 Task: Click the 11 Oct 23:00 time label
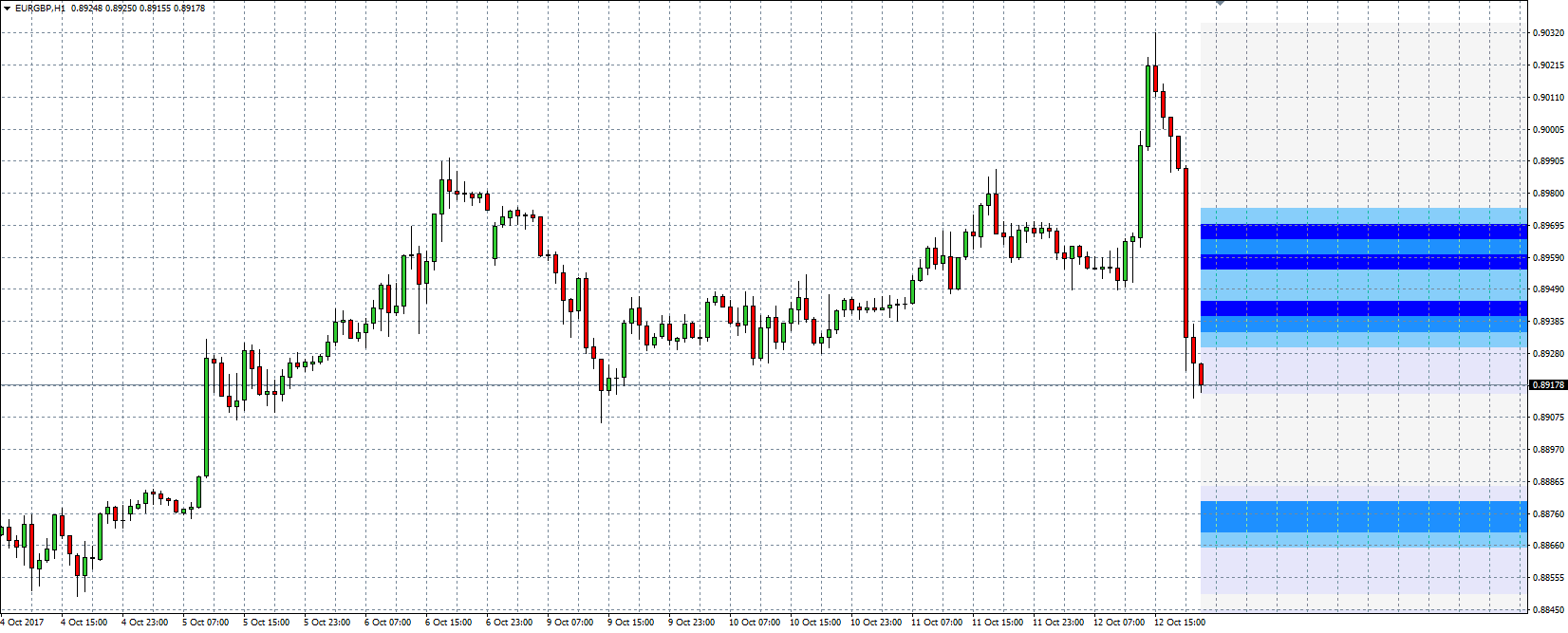pyautogui.click(x=1058, y=623)
